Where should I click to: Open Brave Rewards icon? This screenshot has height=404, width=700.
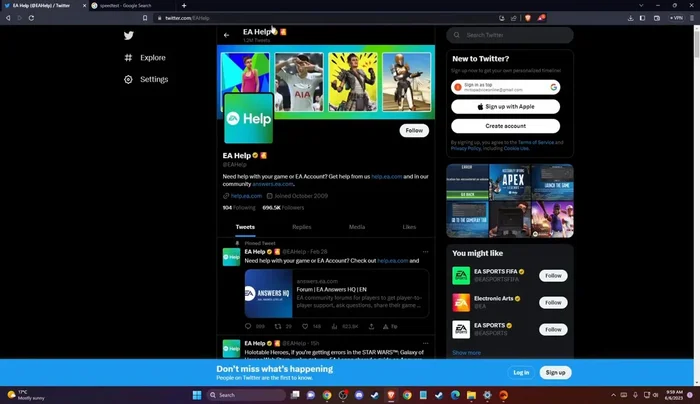pyautogui.click(x=541, y=18)
